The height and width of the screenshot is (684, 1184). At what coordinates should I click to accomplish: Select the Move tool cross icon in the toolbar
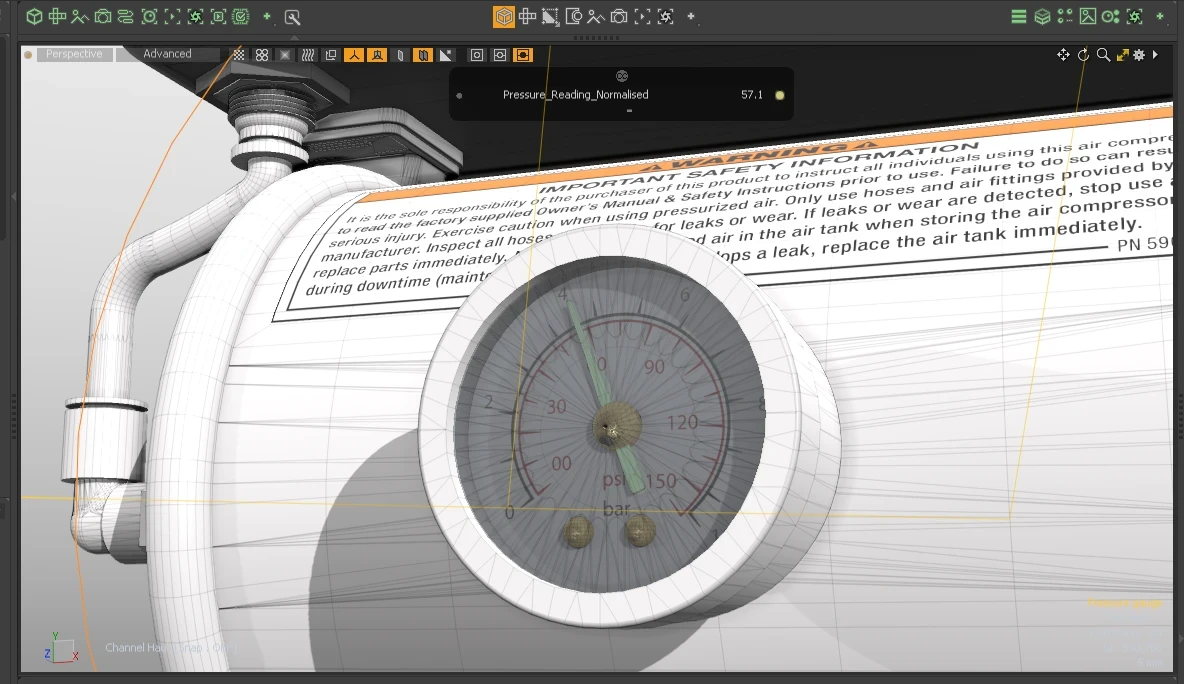(x=58, y=16)
